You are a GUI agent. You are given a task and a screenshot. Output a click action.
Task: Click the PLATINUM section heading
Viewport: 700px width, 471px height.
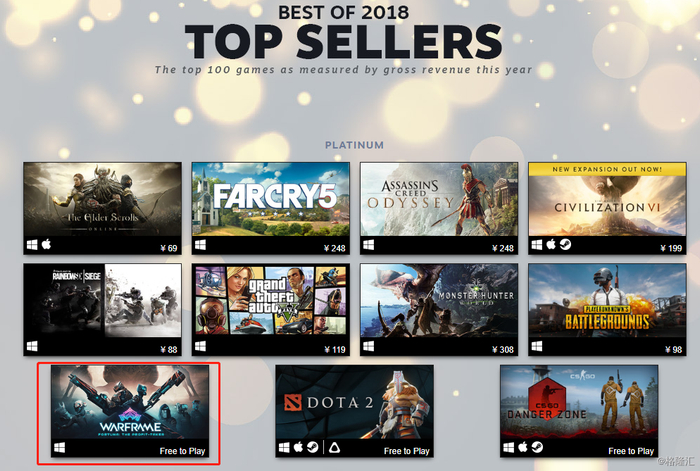pyautogui.click(x=354, y=145)
